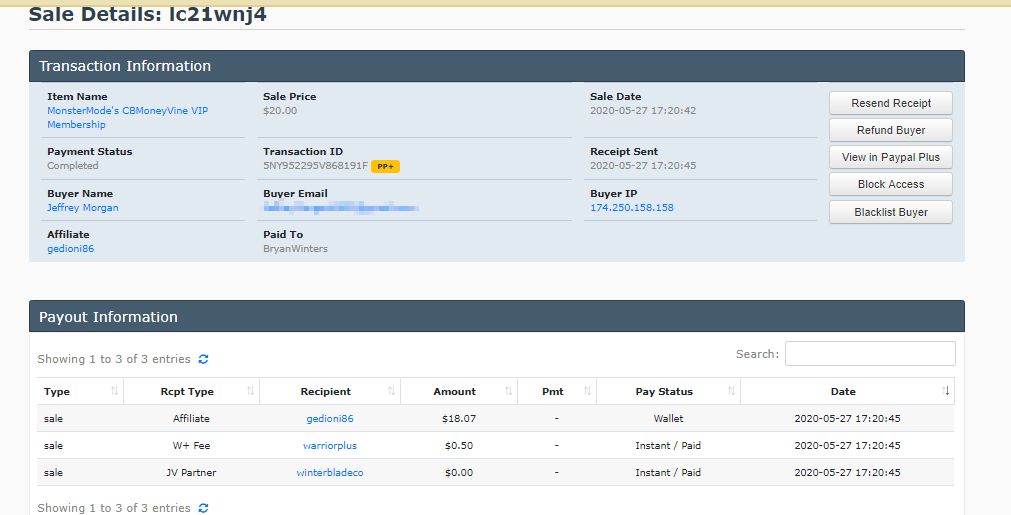This screenshot has width=1011, height=515.
Task: Select the $0.00 amount cell
Action: click(x=458, y=472)
